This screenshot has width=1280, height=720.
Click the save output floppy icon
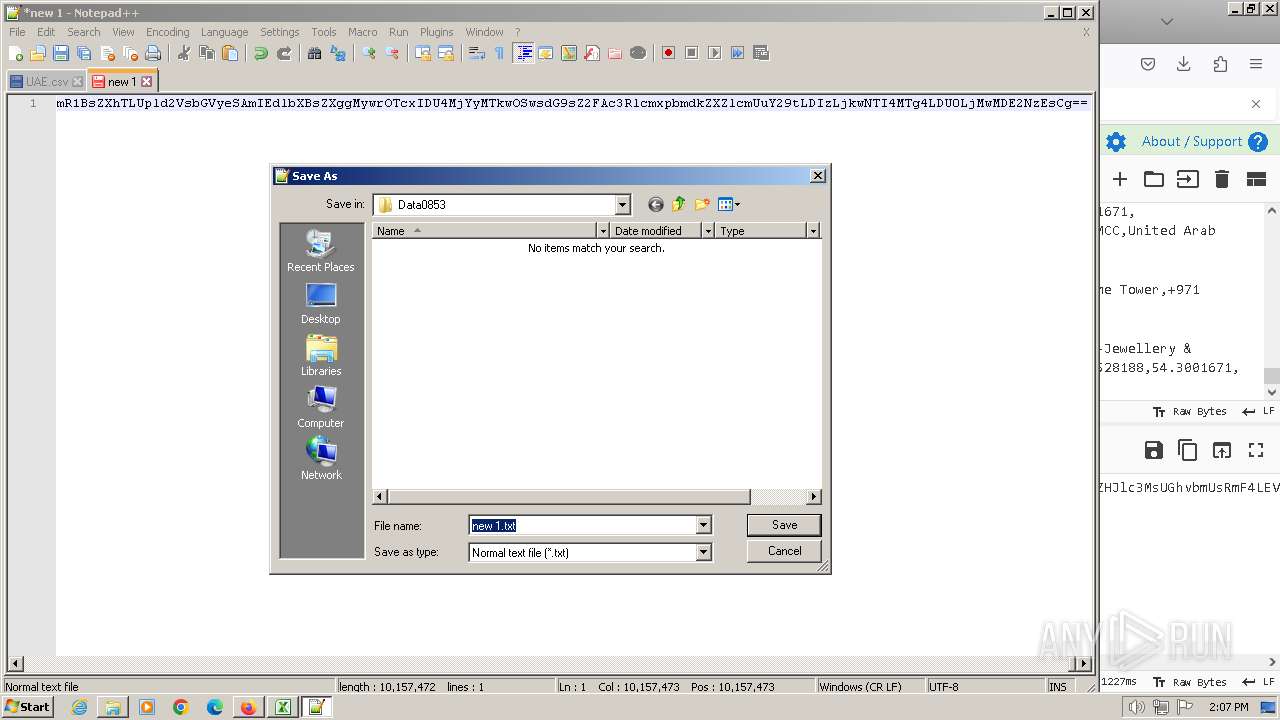[x=1154, y=450]
